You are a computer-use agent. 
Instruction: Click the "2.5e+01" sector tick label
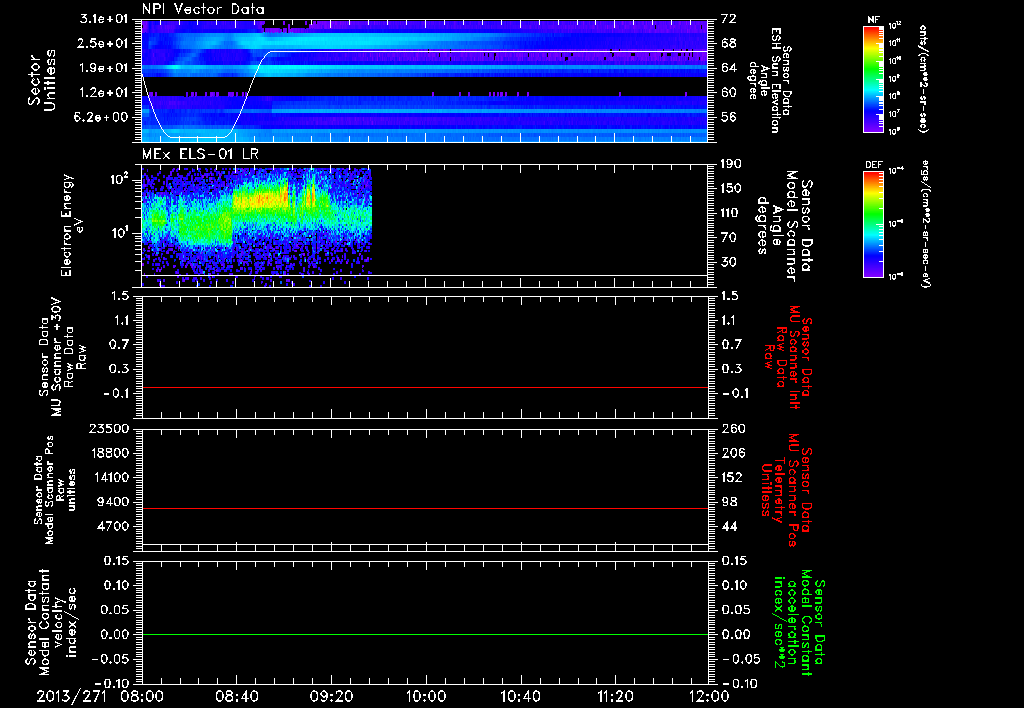104,43
